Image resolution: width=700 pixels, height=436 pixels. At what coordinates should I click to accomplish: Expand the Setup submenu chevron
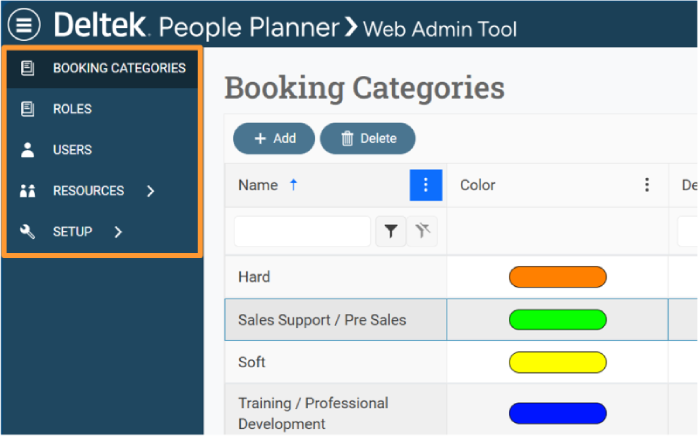[118, 232]
